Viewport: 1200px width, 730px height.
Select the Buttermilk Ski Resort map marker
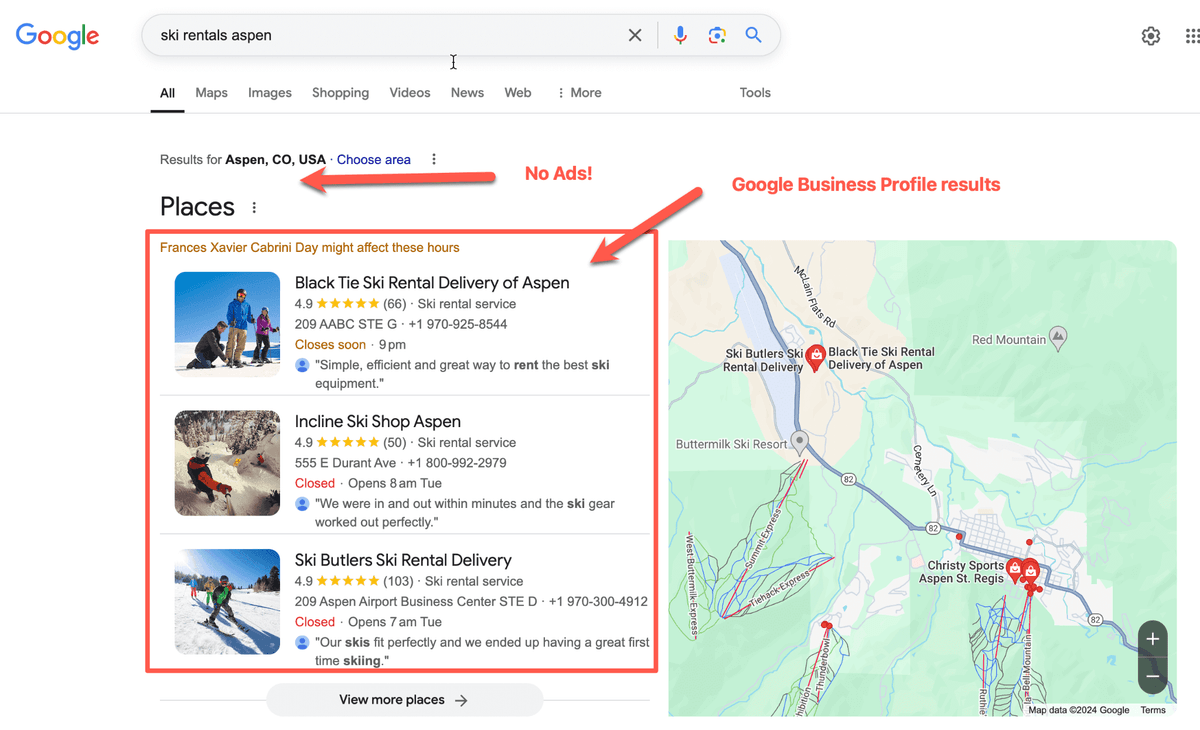point(799,441)
